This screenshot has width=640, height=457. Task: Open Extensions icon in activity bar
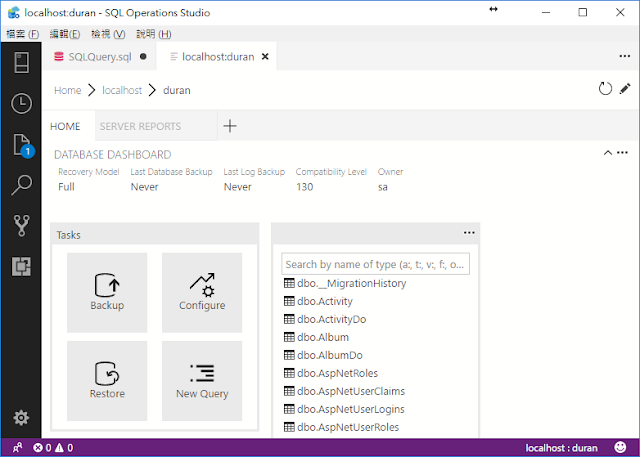coord(21,266)
